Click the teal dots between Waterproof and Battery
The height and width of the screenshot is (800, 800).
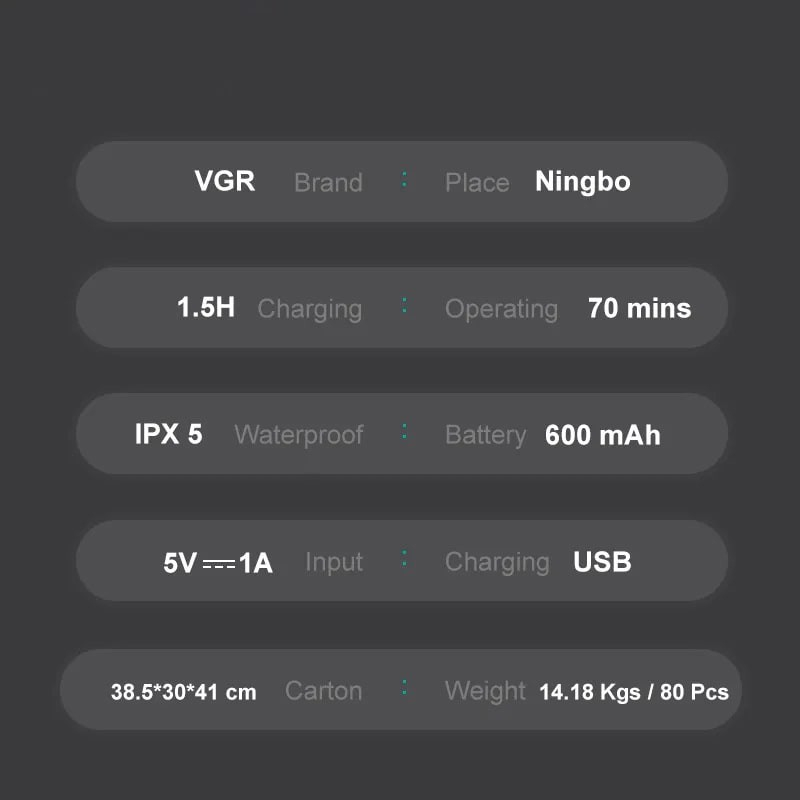(404, 432)
